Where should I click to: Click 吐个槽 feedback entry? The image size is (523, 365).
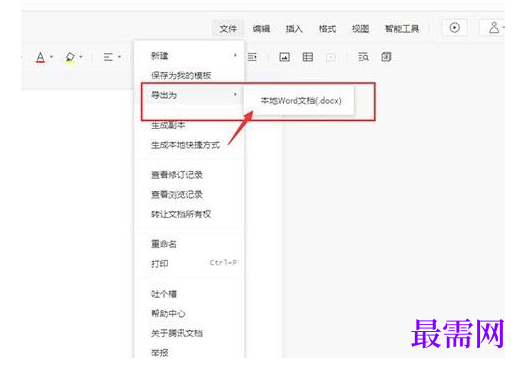point(189,294)
